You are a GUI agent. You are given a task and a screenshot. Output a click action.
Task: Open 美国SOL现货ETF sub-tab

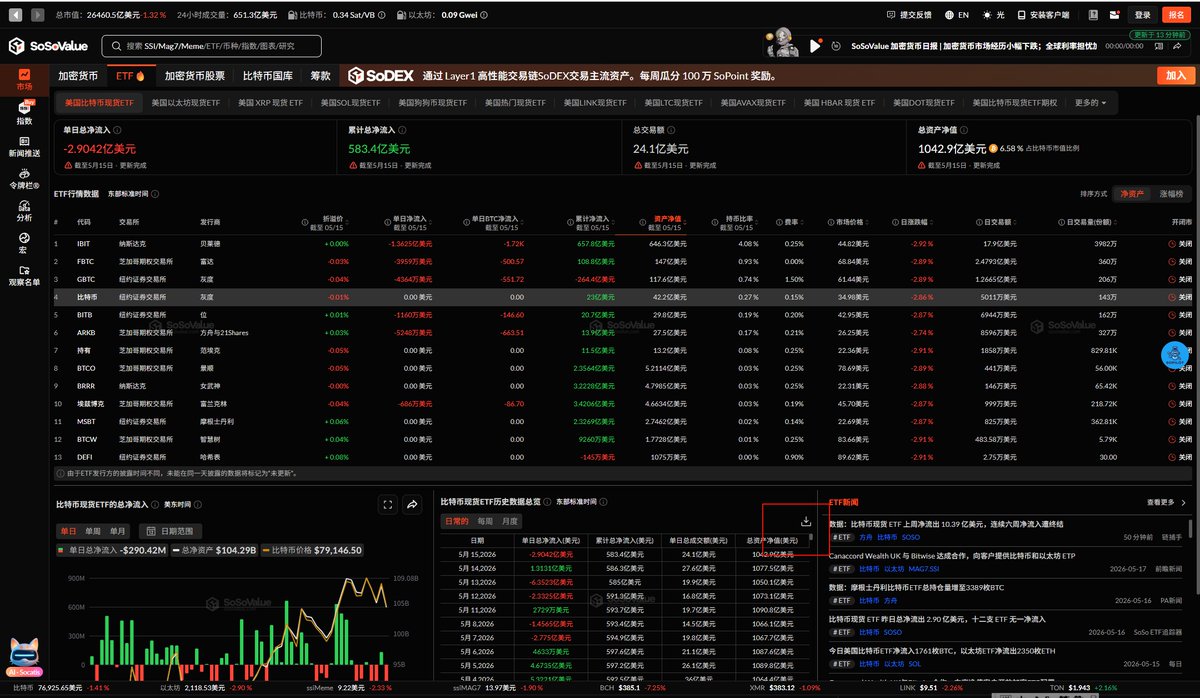point(352,102)
